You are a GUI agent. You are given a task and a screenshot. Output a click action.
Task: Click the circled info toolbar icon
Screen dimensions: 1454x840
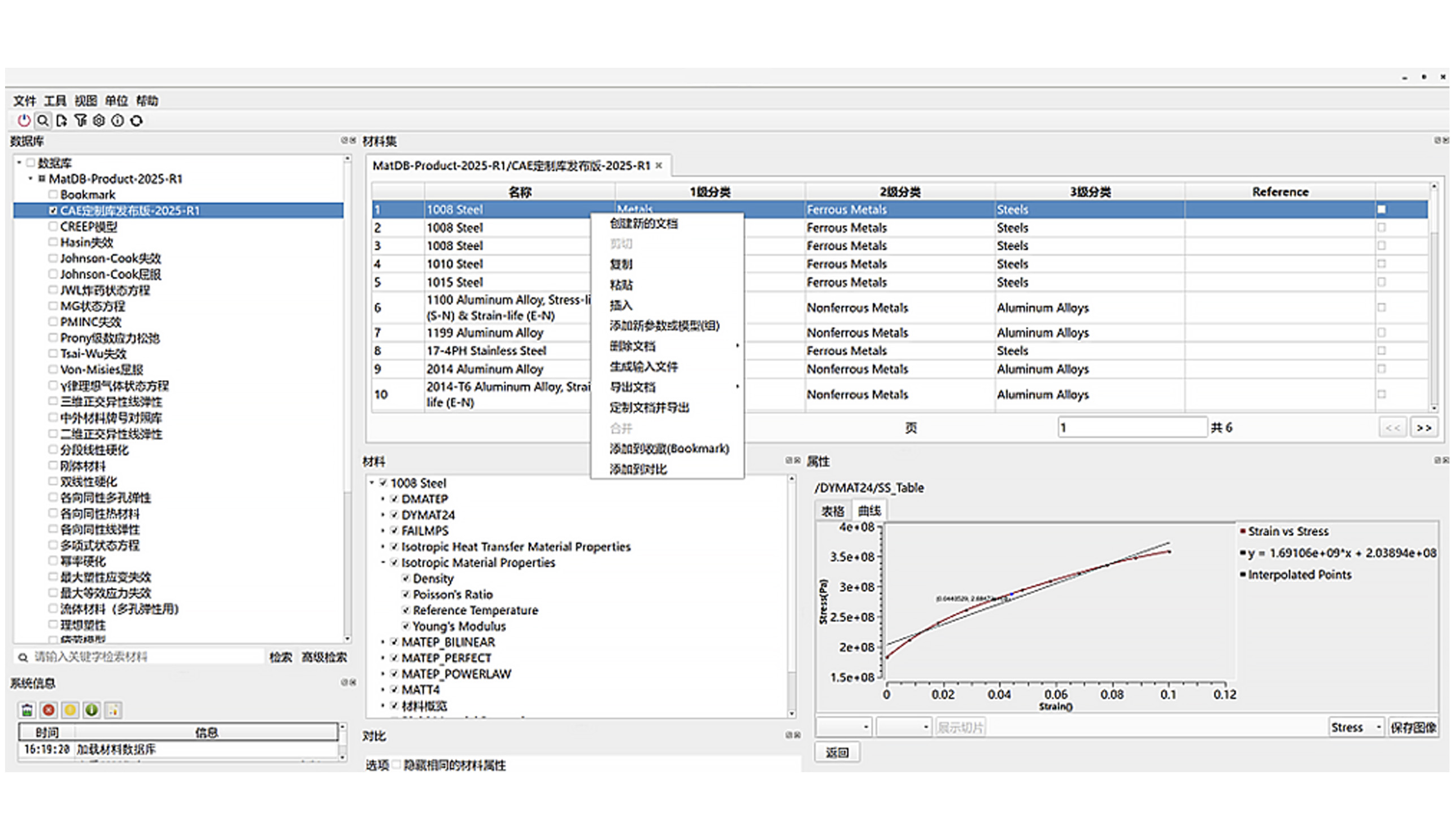[x=117, y=120]
